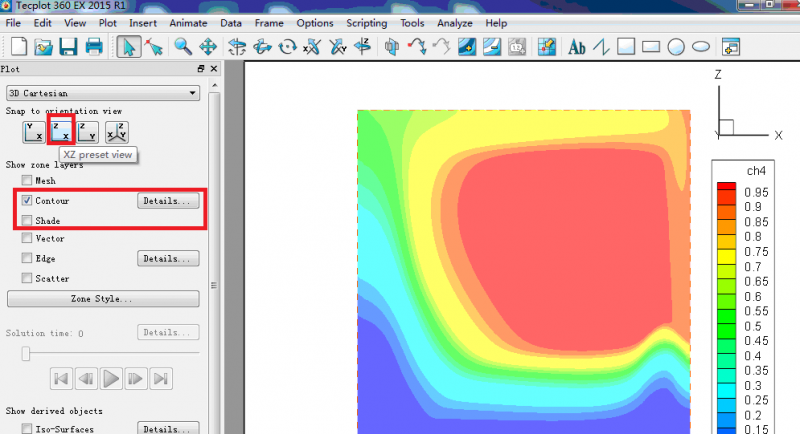Snap to the ZY preset view

88,132
